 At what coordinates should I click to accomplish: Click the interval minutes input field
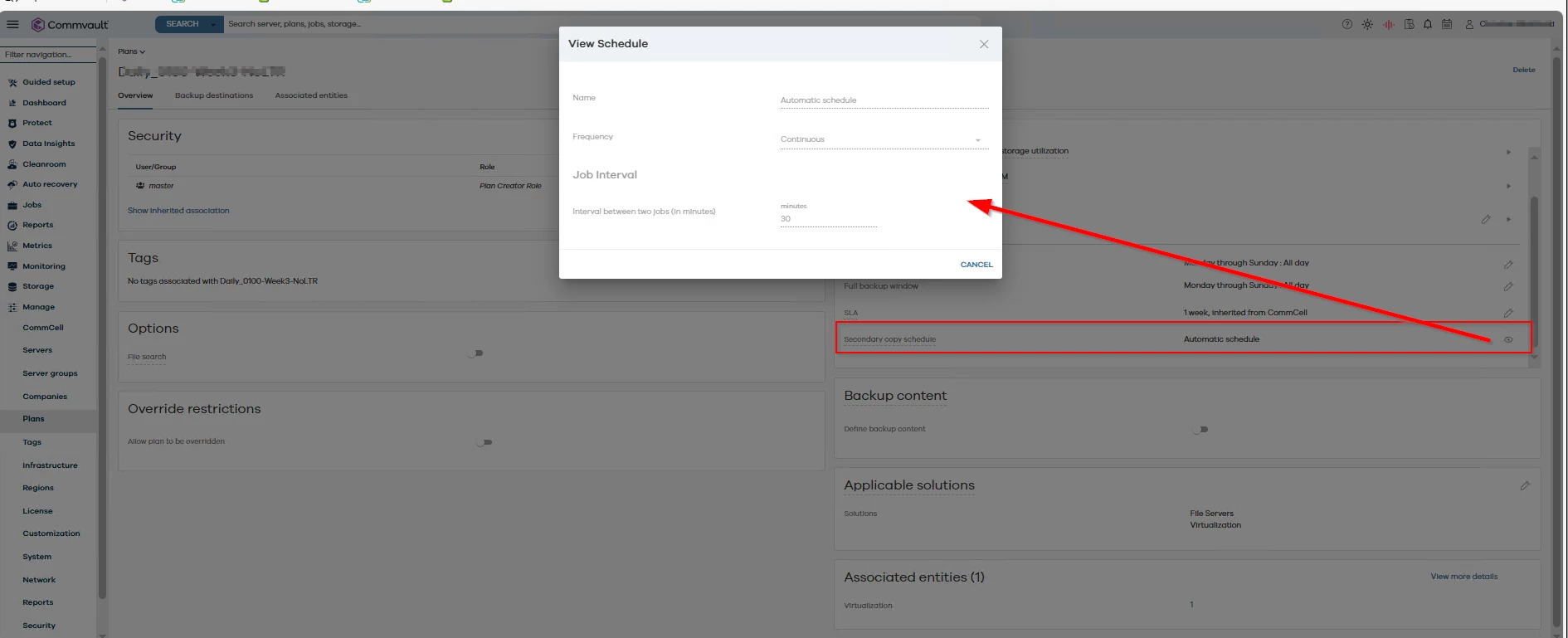[x=828, y=219]
